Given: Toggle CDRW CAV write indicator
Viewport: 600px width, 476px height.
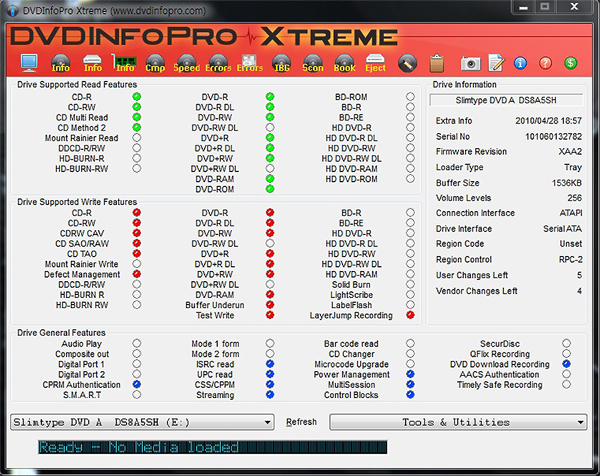Looking at the screenshot, I should tap(137, 233).
